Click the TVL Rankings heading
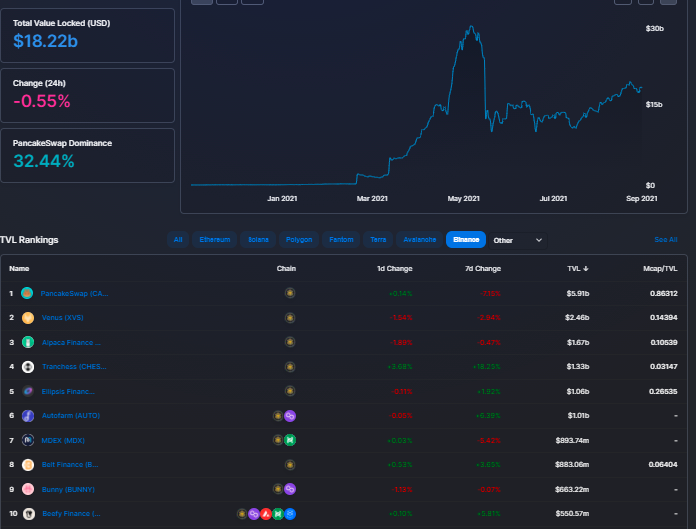The image size is (696, 529). point(29,240)
